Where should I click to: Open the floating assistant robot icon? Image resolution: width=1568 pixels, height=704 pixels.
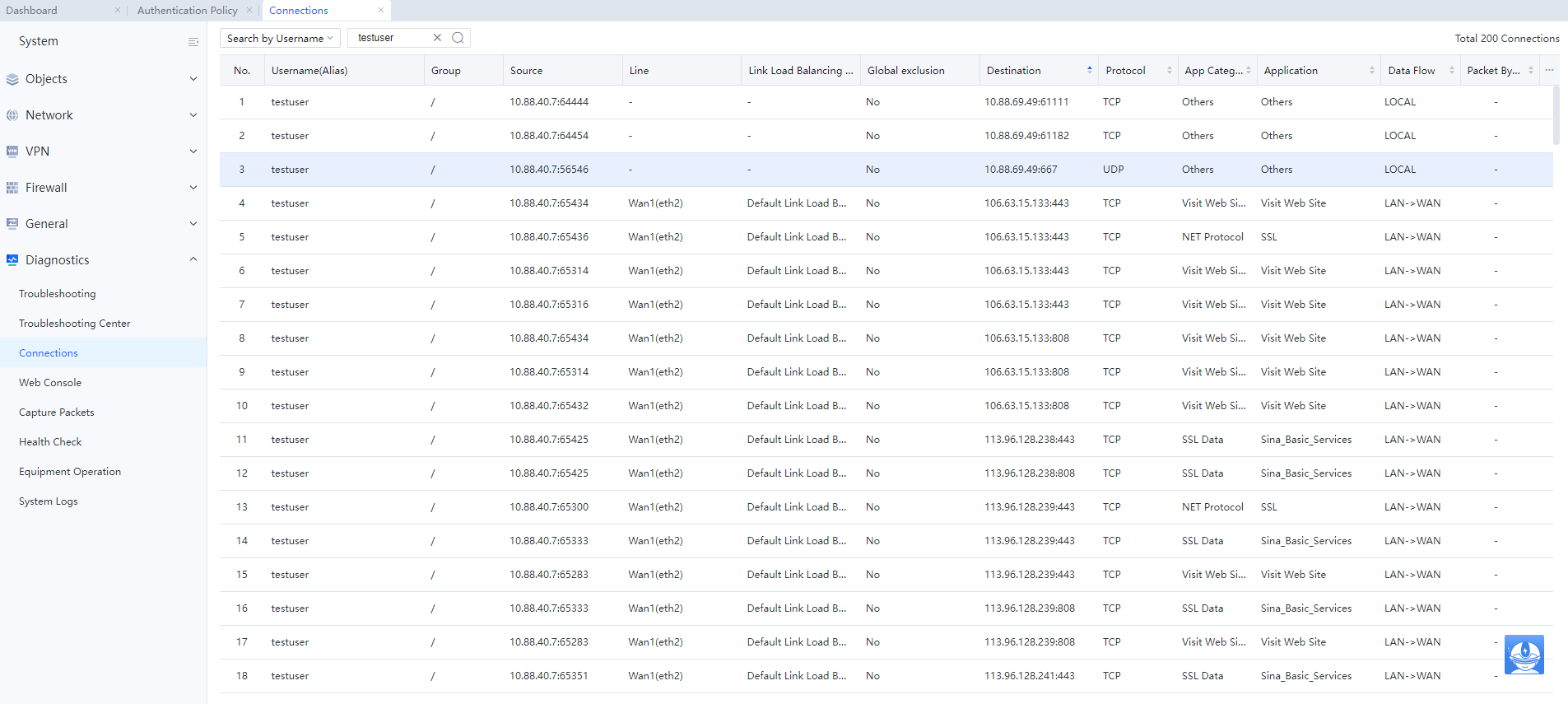(x=1524, y=655)
